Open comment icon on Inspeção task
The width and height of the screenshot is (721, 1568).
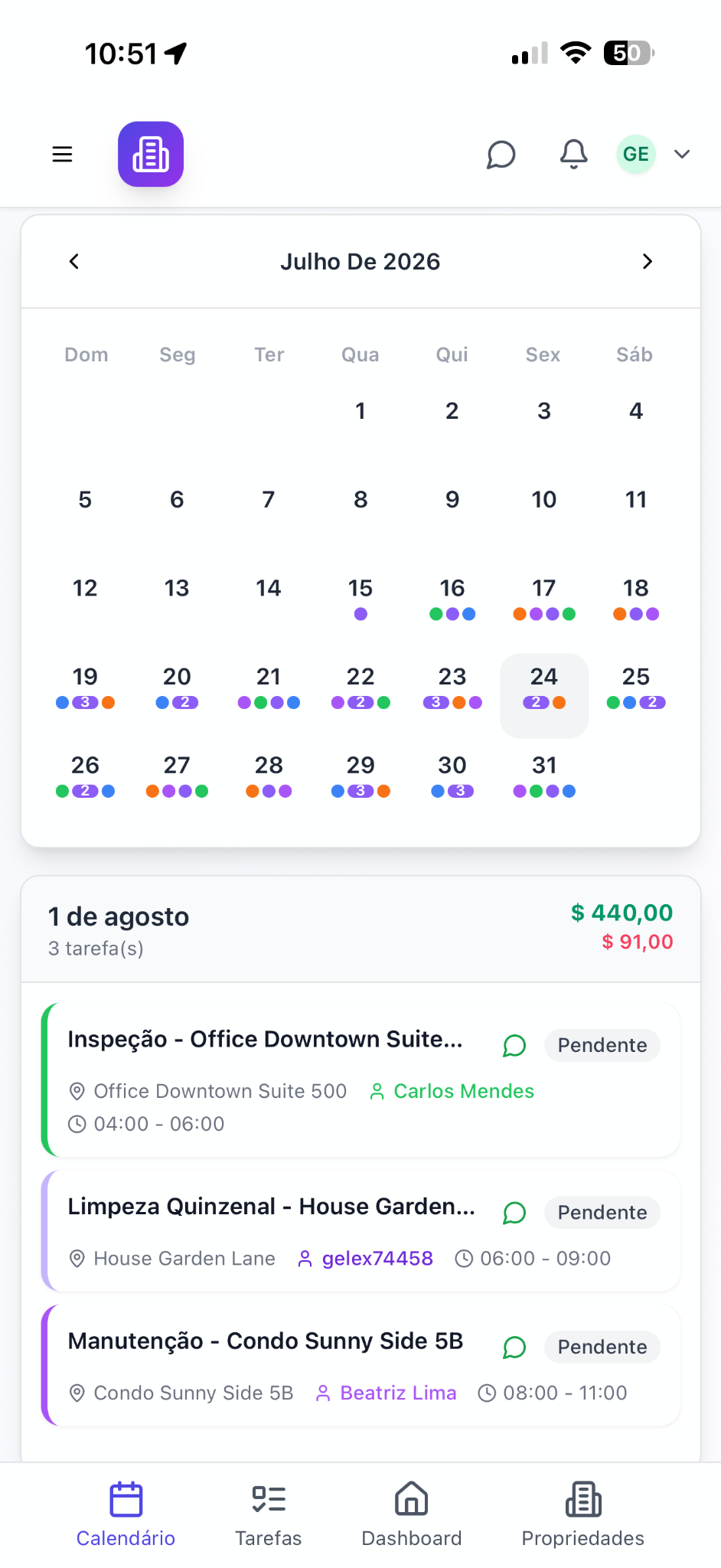point(514,1045)
